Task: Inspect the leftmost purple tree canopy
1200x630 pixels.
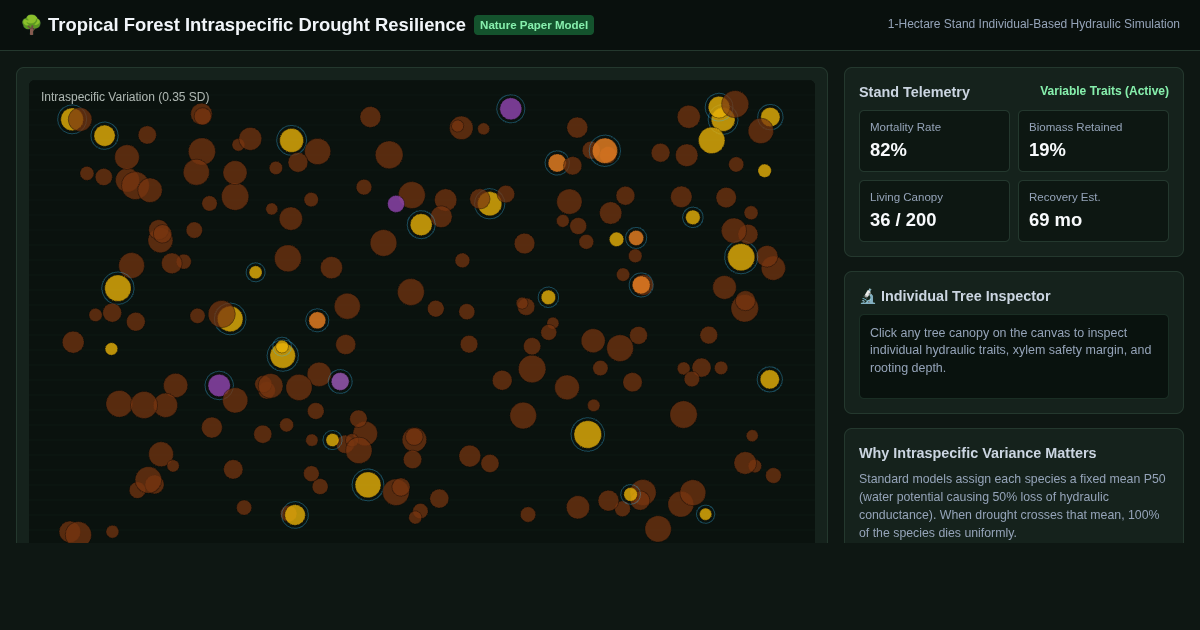Action: coord(219,386)
